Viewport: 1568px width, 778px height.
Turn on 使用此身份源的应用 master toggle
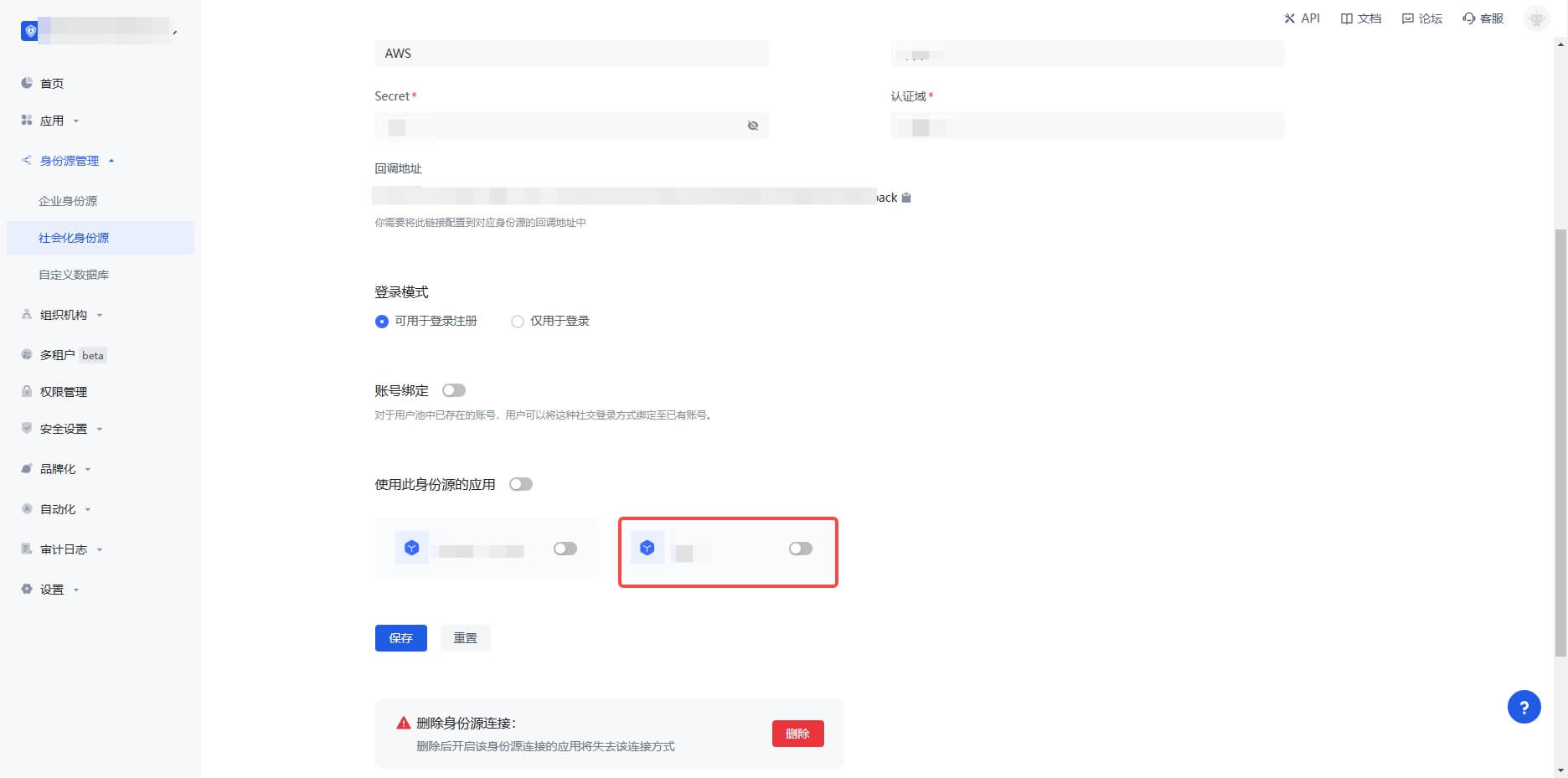click(x=521, y=484)
